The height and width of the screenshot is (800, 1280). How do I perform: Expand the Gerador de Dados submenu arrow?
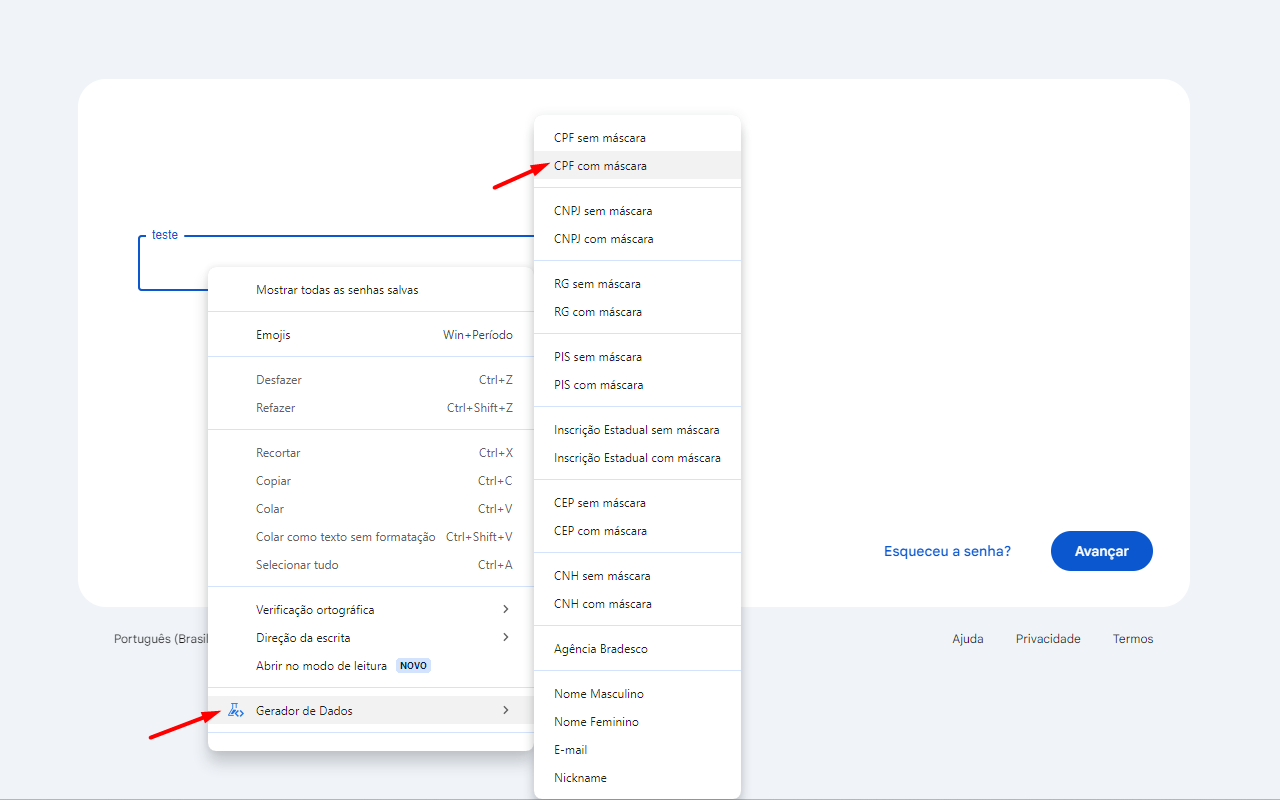[506, 710]
